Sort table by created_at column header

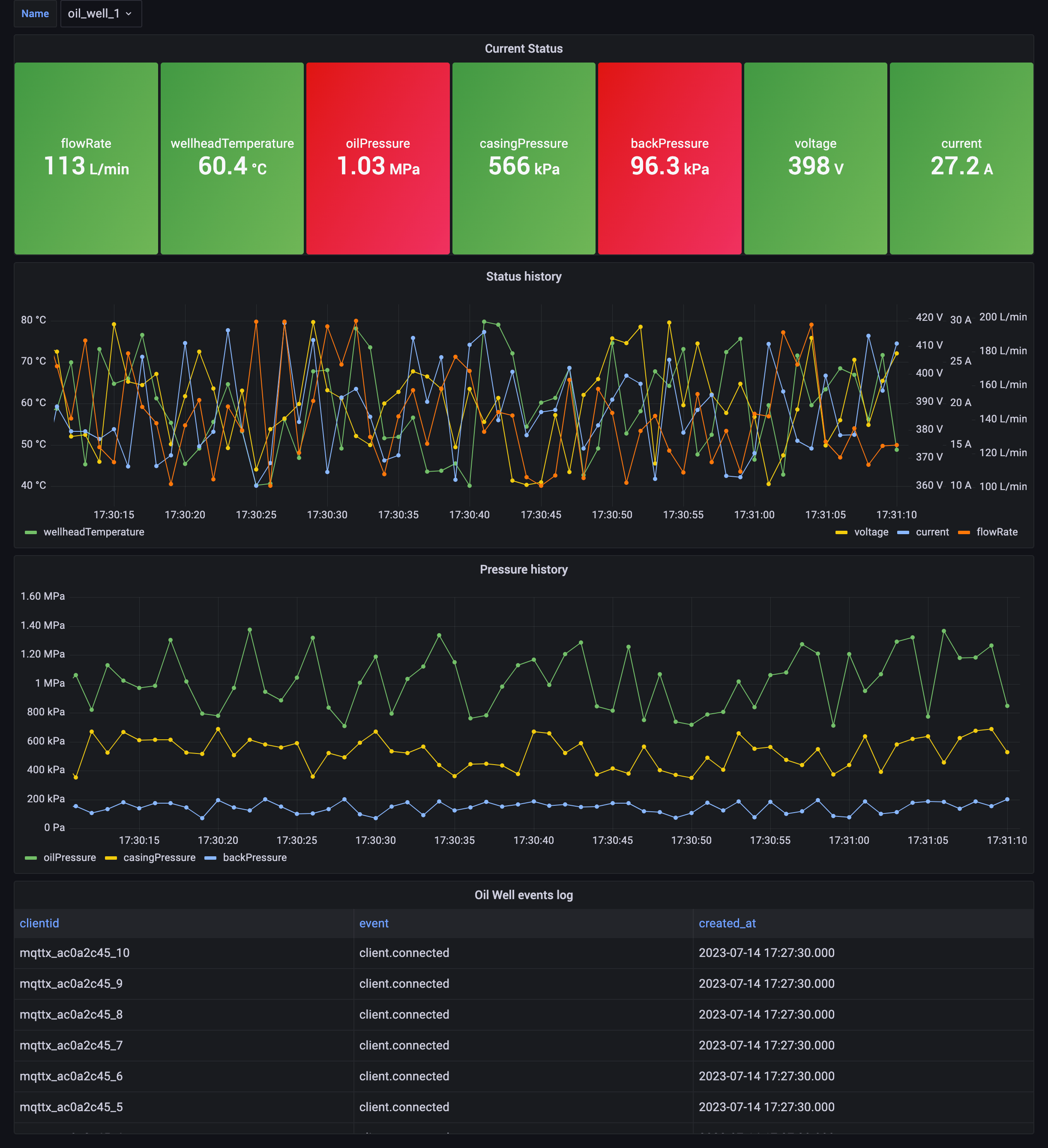[727, 924]
